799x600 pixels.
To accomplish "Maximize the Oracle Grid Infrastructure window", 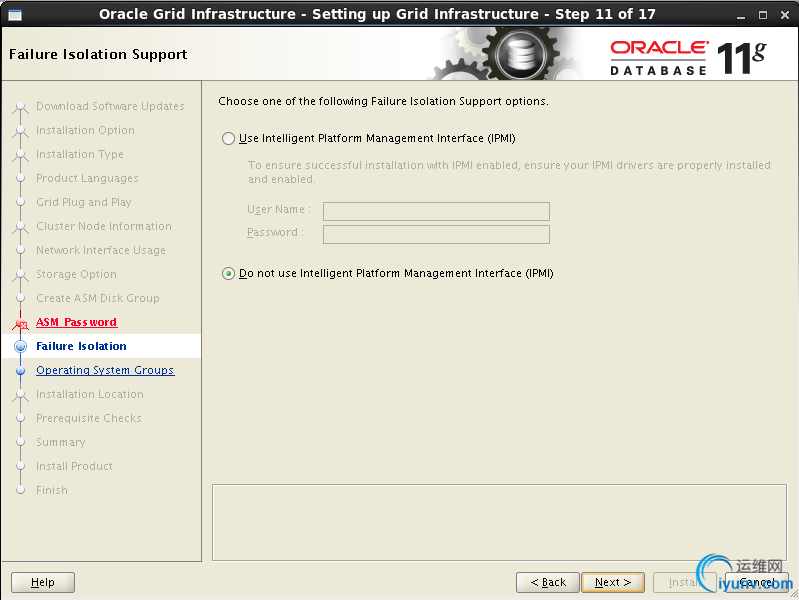I will 763,15.
